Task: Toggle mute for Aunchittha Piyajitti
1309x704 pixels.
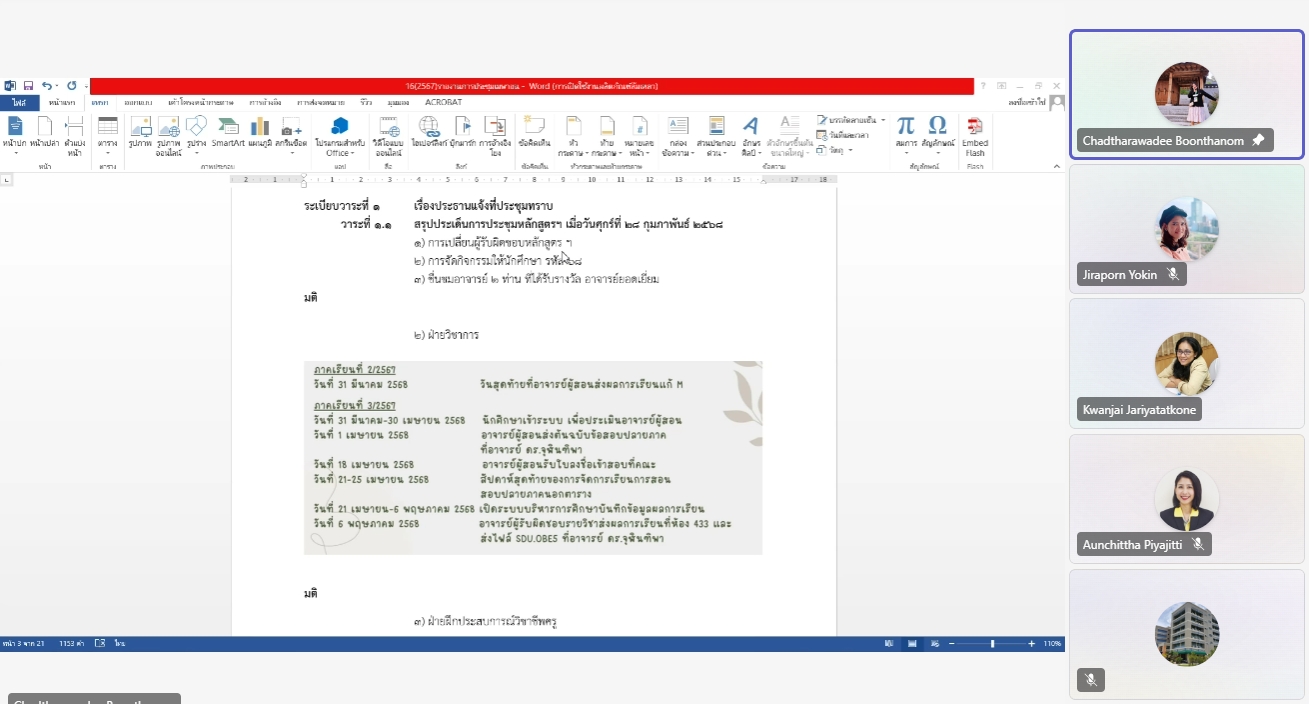Action: point(1197,545)
